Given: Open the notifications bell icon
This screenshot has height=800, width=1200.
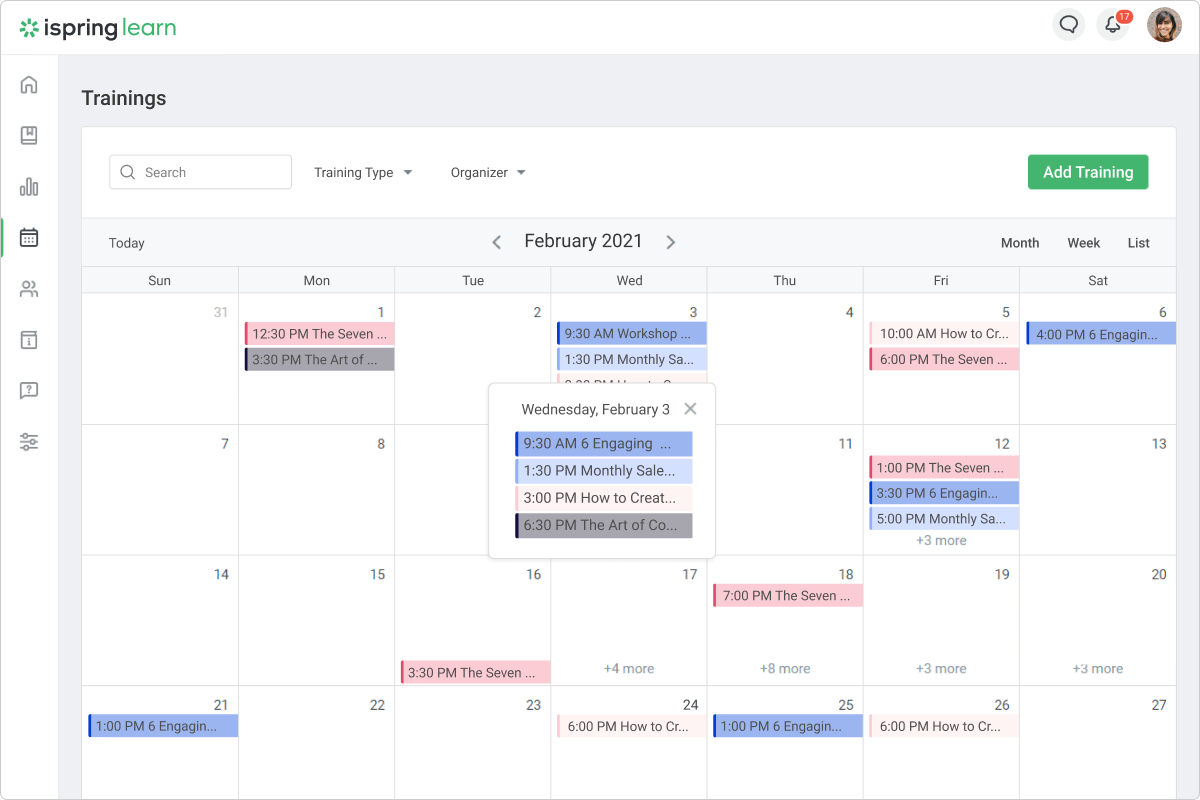Looking at the screenshot, I should [x=1112, y=25].
